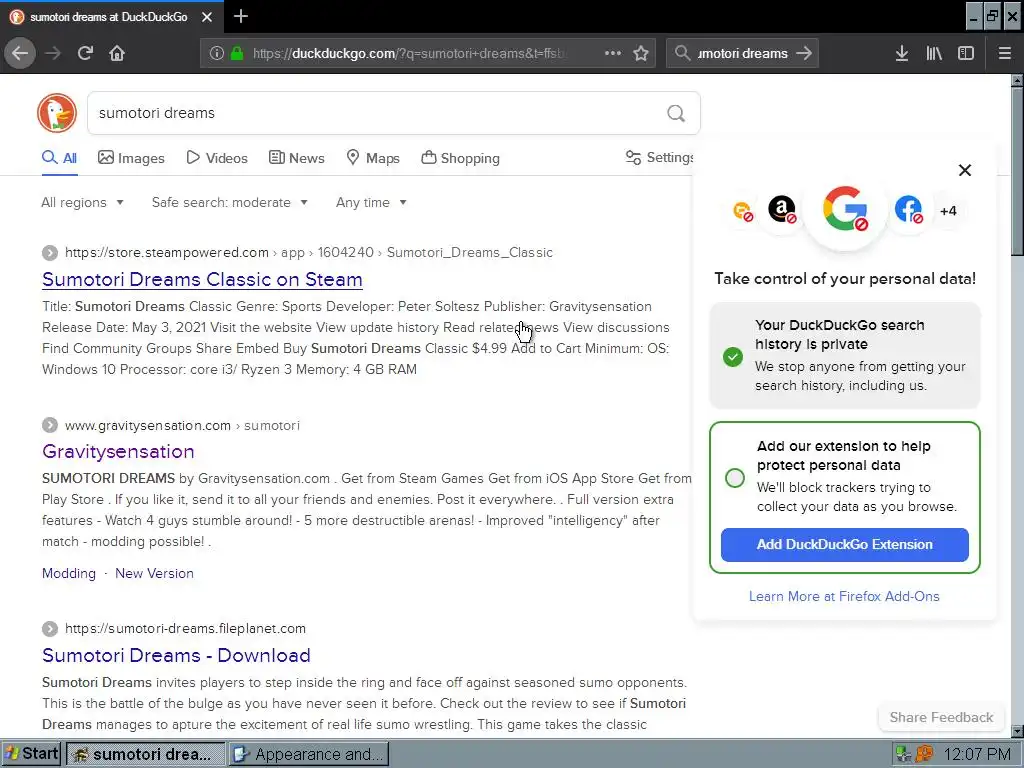Open the Windows Start menu

31,754
